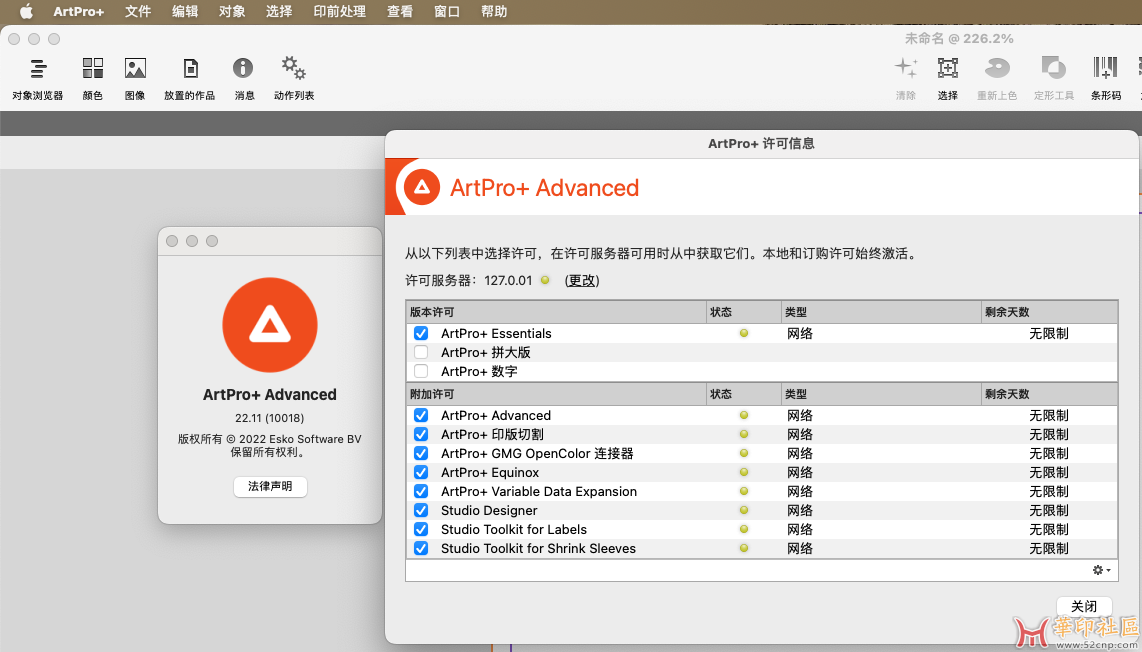The height and width of the screenshot is (652, 1142).
Task: Select the 条形码 barcode tool
Action: tap(1106, 79)
